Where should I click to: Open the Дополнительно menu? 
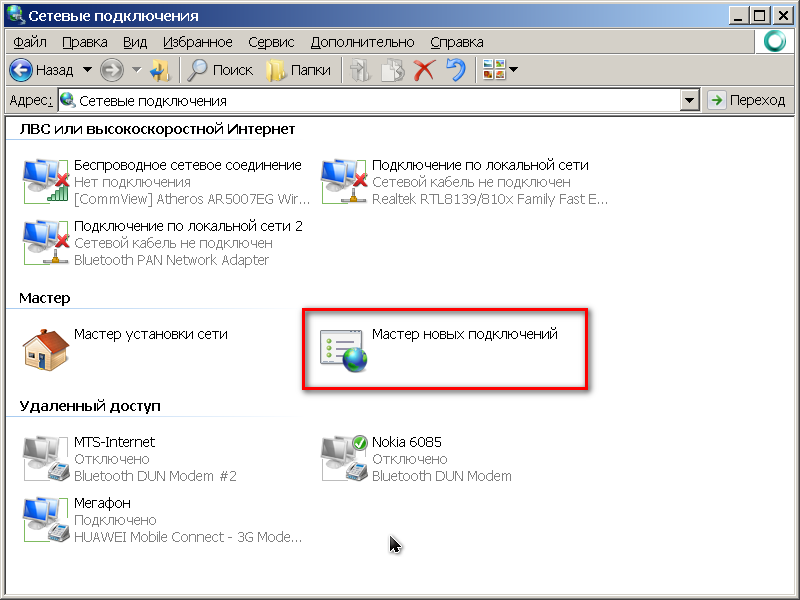[362, 42]
